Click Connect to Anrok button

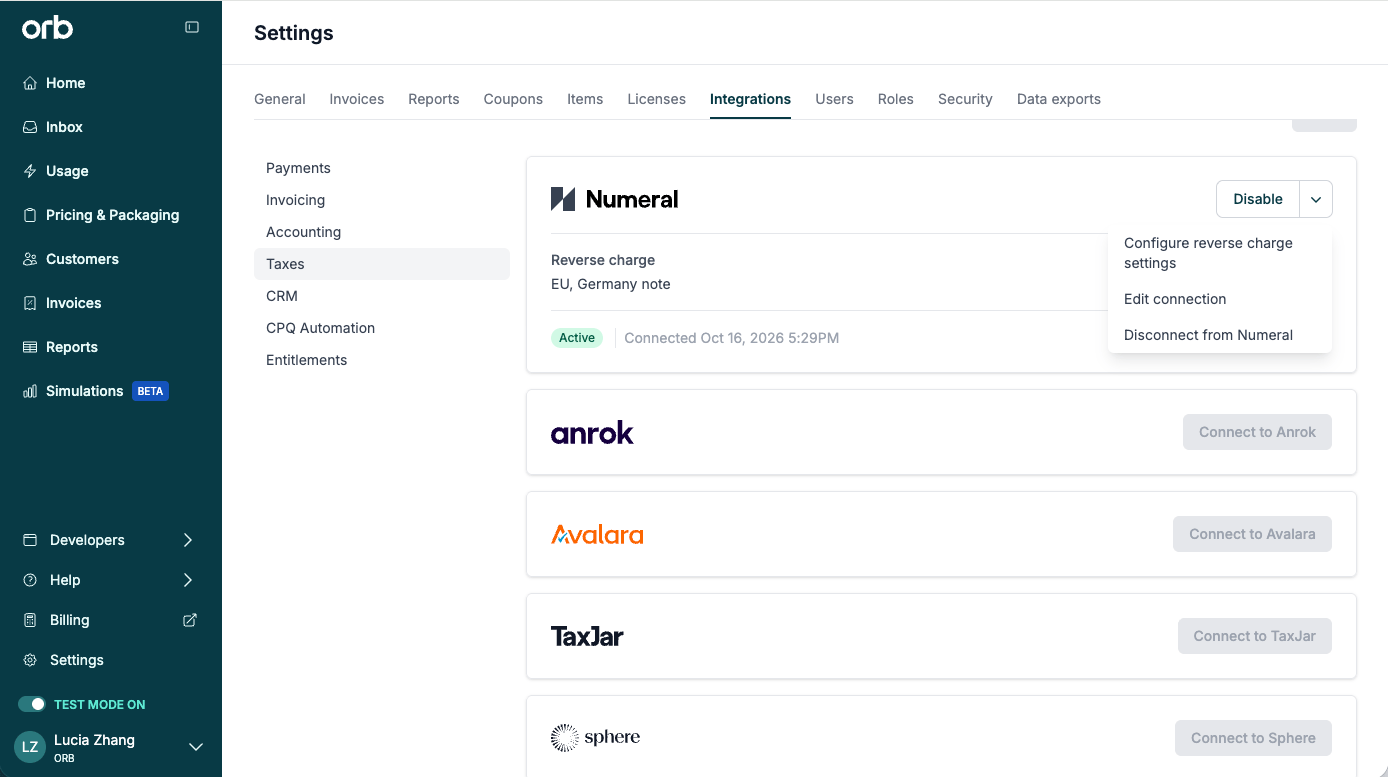coord(1257,432)
